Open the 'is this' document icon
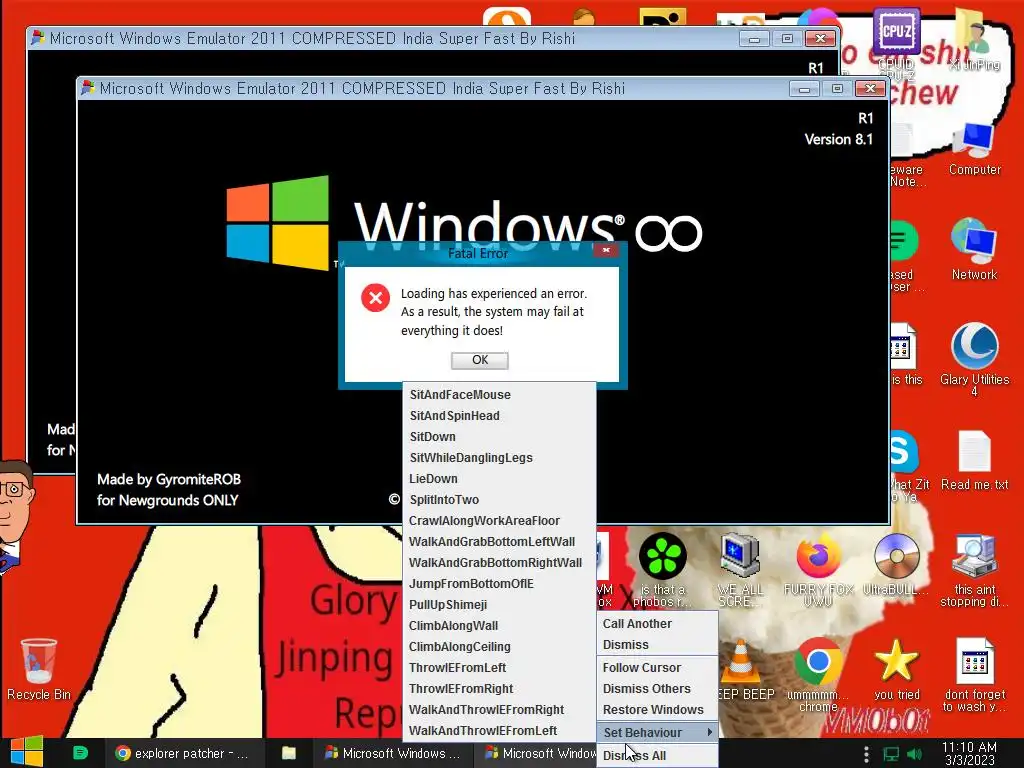The width and height of the screenshot is (1024, 768). coord(906,355)
